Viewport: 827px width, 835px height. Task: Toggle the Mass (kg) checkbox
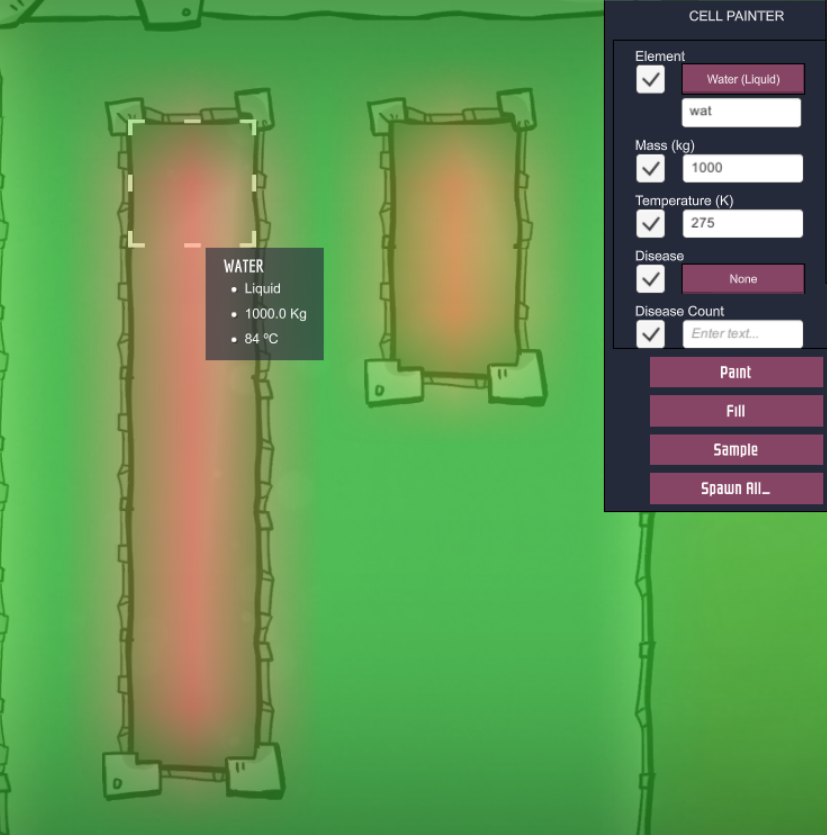[x=650, y=168]
